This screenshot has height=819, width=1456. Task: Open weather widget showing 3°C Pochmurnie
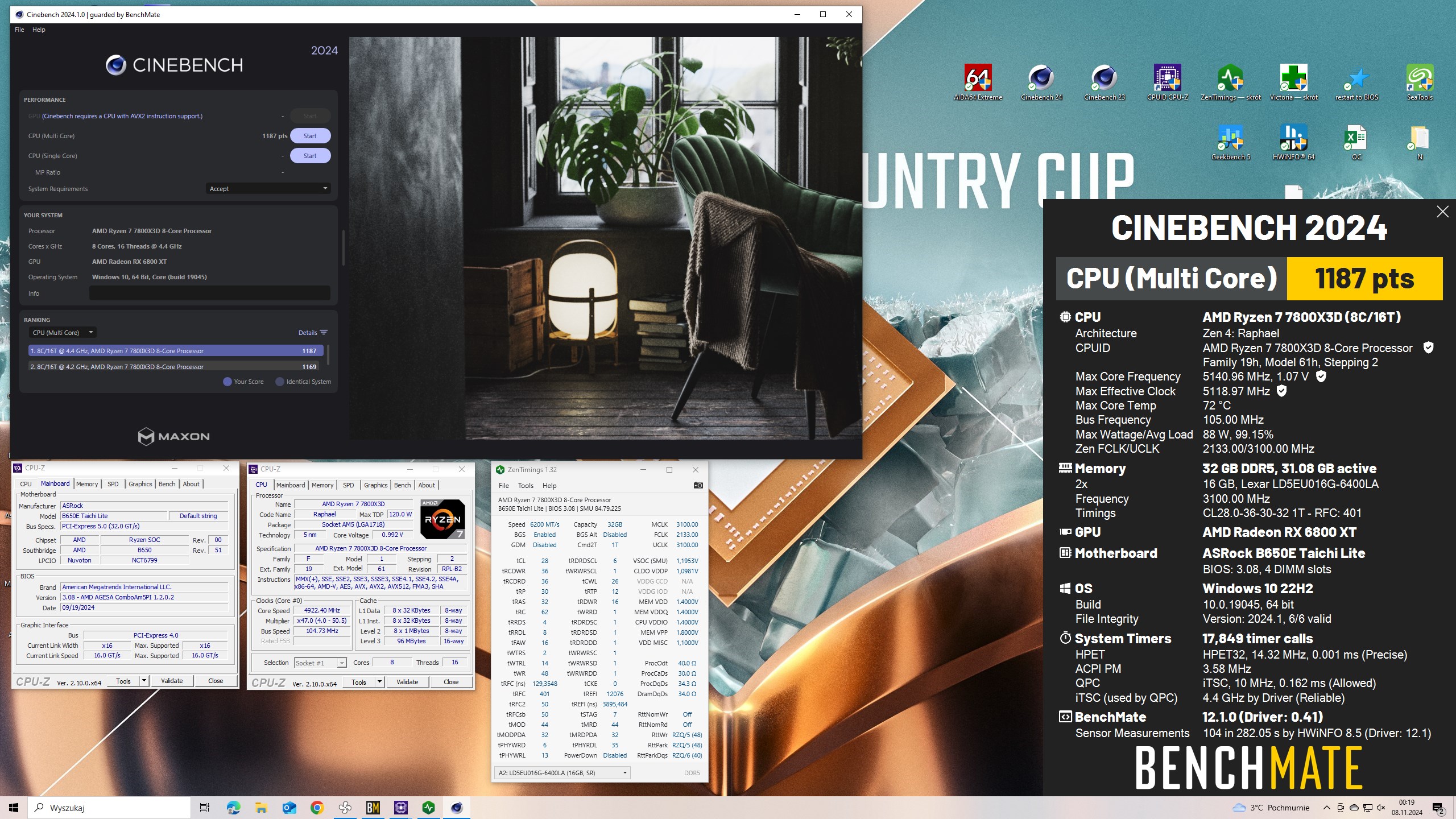tap(1271, 808)
